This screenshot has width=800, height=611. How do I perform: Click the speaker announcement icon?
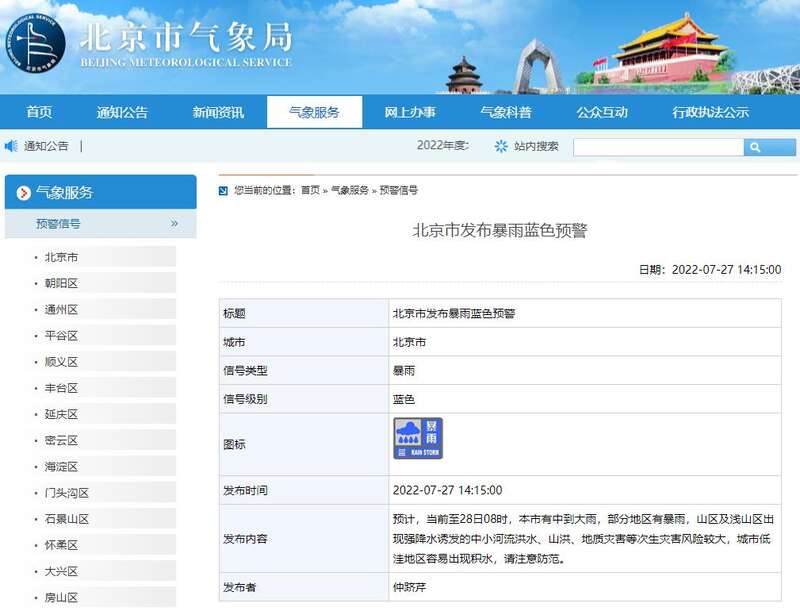[x=11, y=146]
